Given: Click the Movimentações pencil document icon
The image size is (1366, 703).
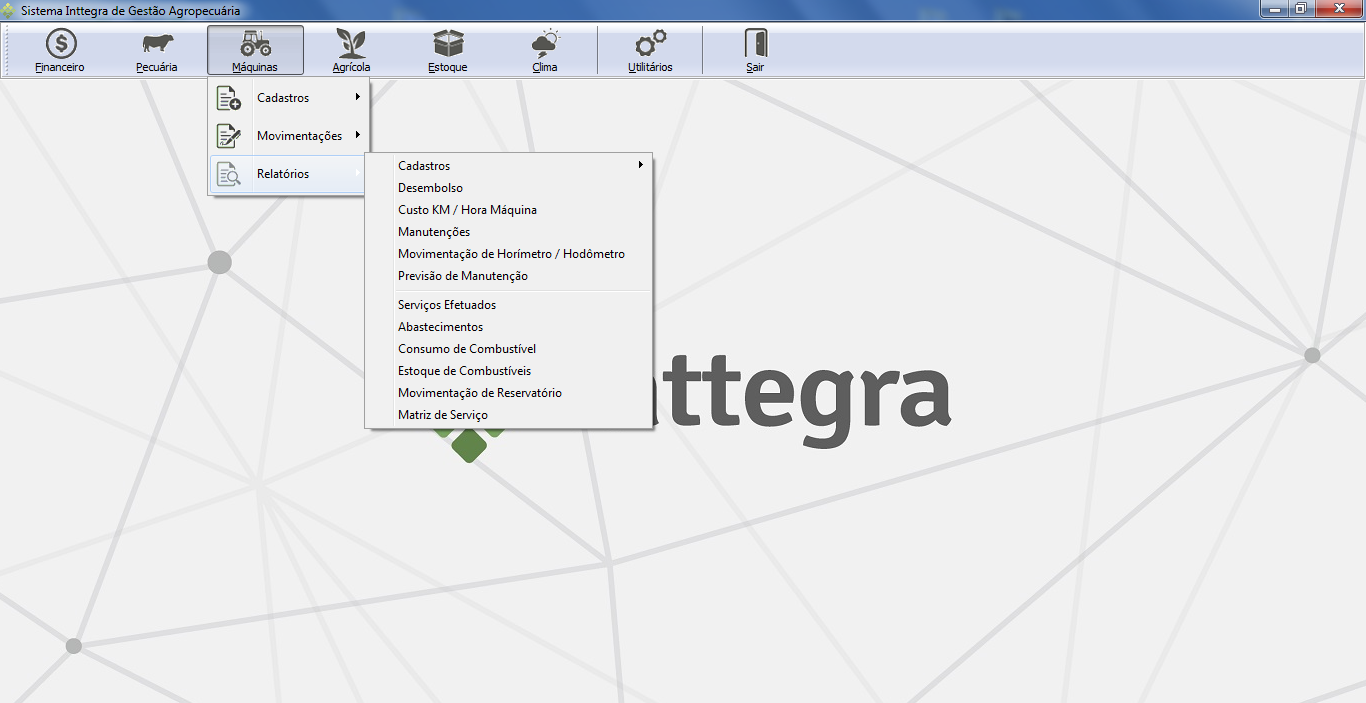Looking at the screenshot, I should (x=229, y=136).
